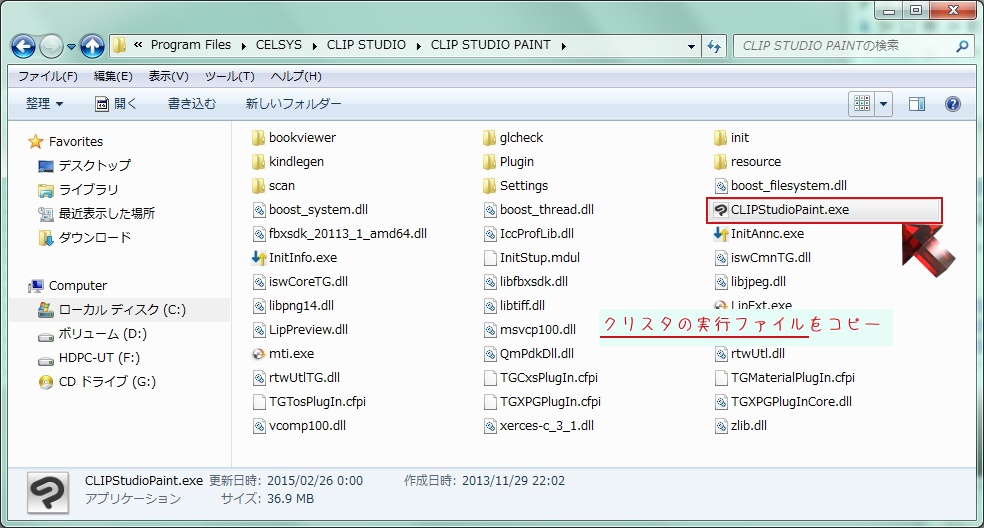Select the mti.exe application icon
The height and width of the screenshot is (528, 984).
pos(259,353)
